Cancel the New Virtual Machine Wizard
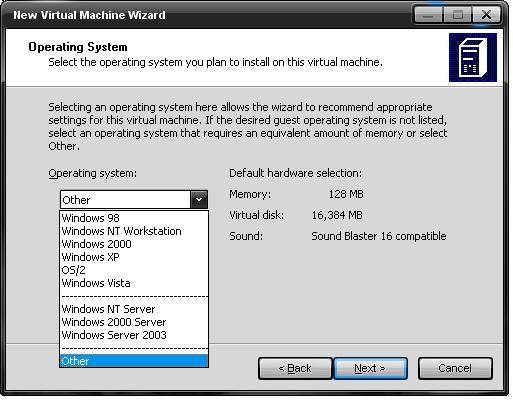This screenshot has width=513, height=400. 455,368
